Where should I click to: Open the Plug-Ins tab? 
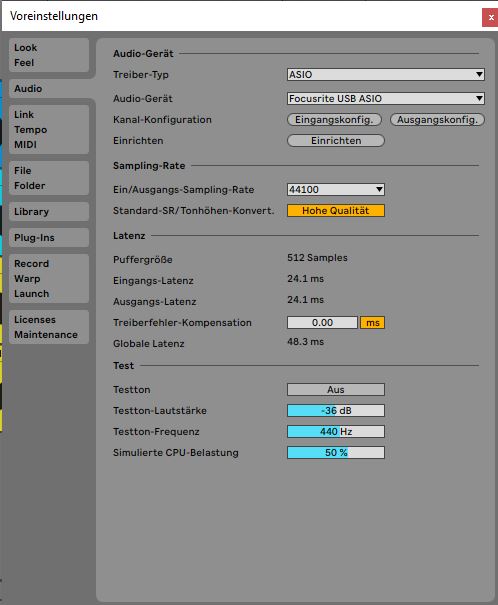click(49, 238)
